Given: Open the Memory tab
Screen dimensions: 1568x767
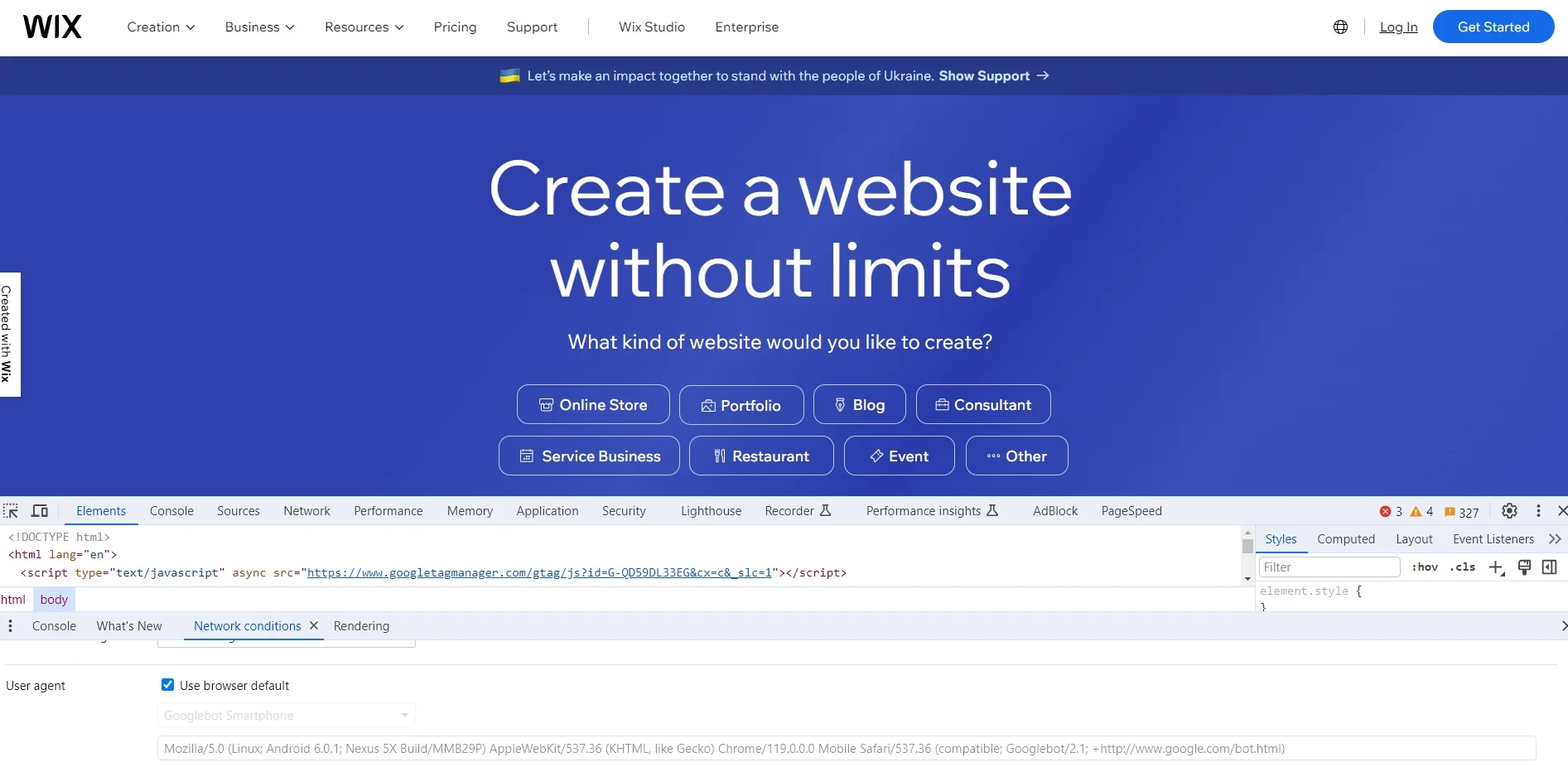Looking at the screenshot, I should 470,511.
